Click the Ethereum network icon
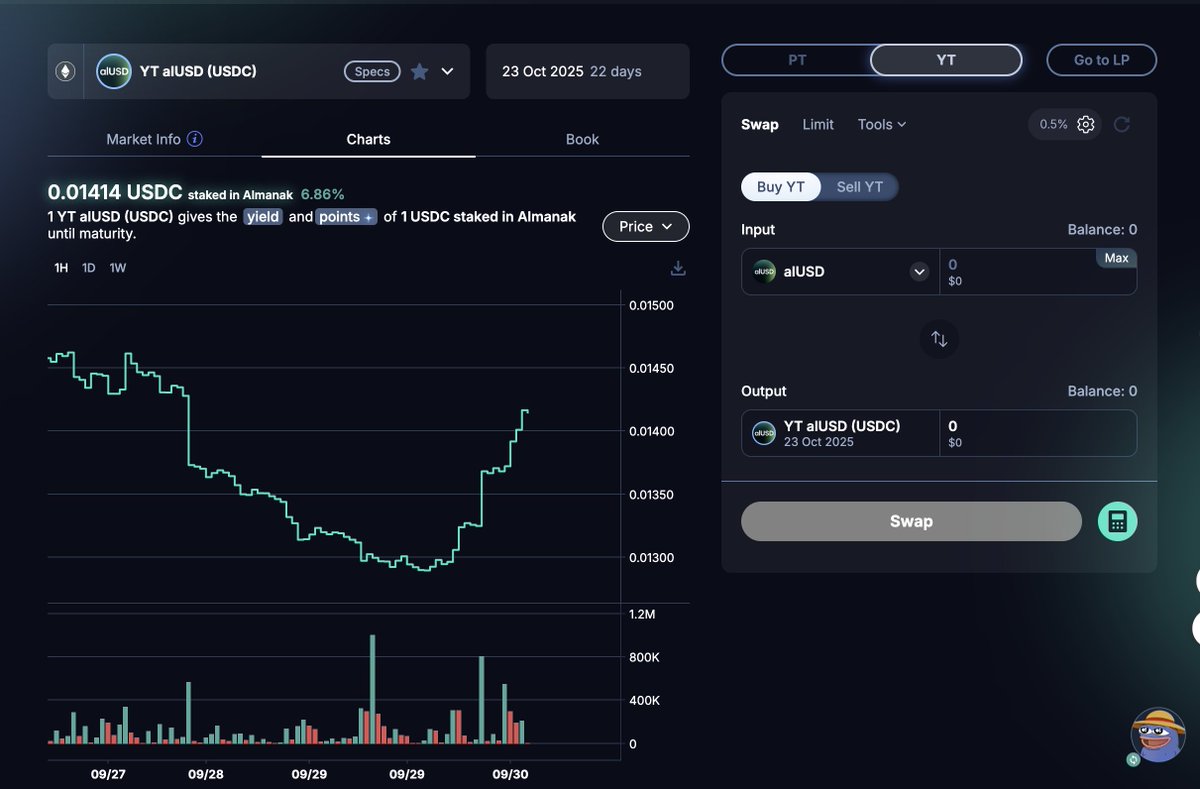Screen dimensions: 1200x789 (x=66, y=71)
